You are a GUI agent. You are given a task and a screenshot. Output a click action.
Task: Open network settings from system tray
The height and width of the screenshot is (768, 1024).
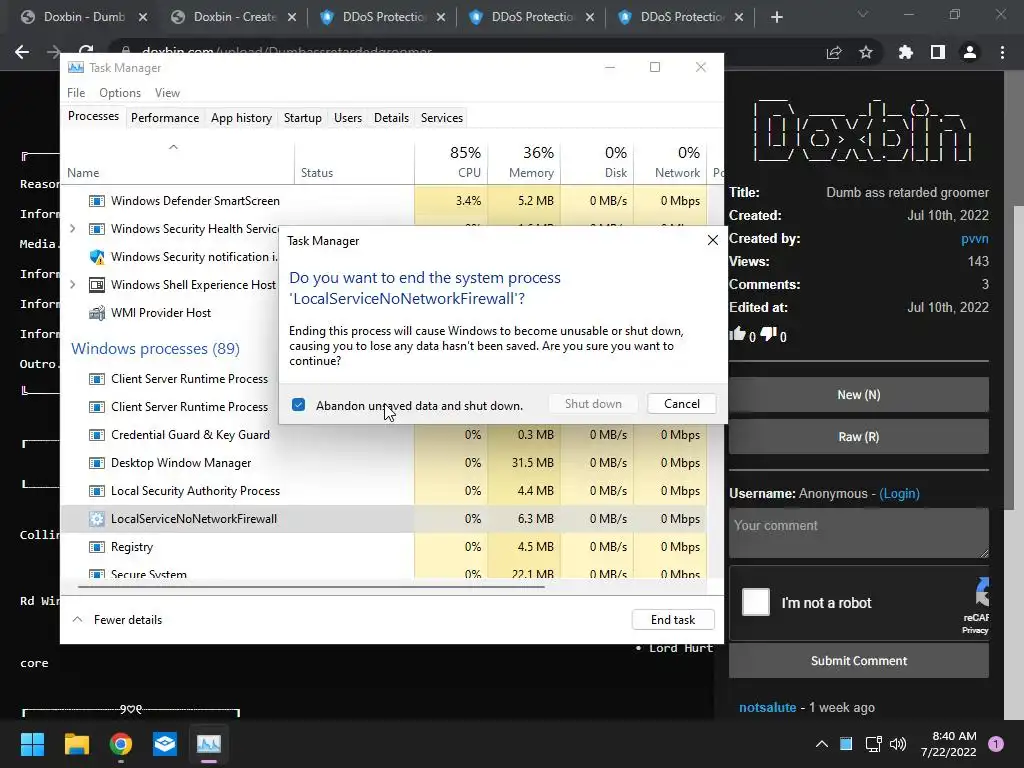[872, 744]
